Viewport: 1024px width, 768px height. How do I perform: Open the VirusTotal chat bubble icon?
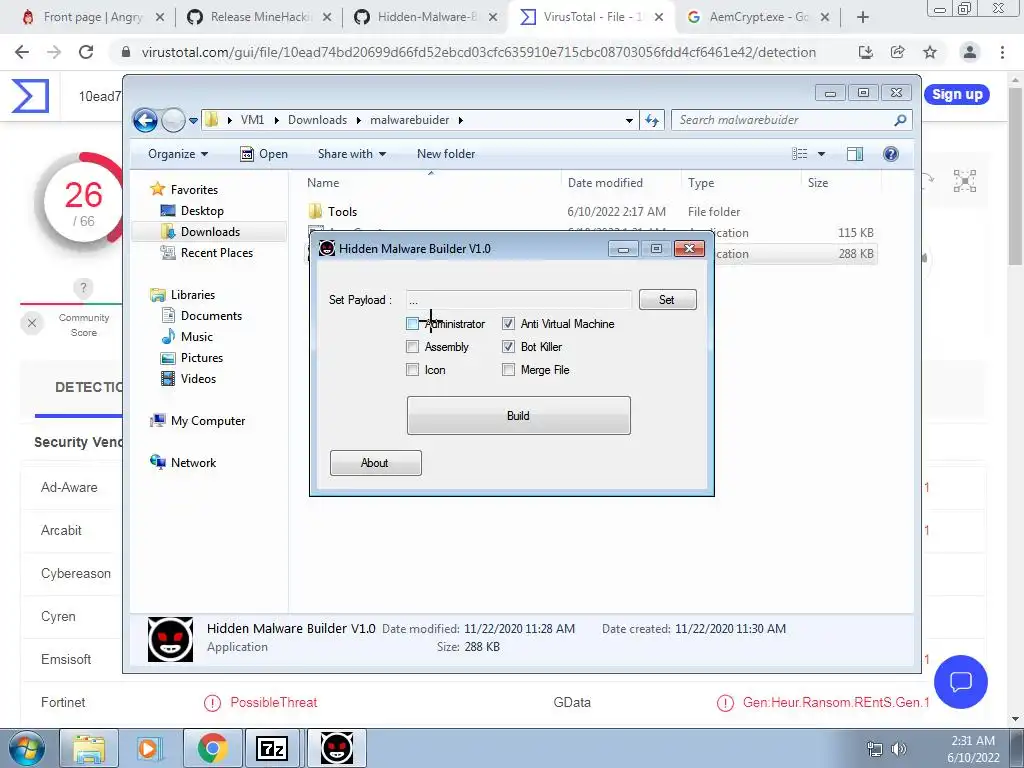[x=961, y=682]
